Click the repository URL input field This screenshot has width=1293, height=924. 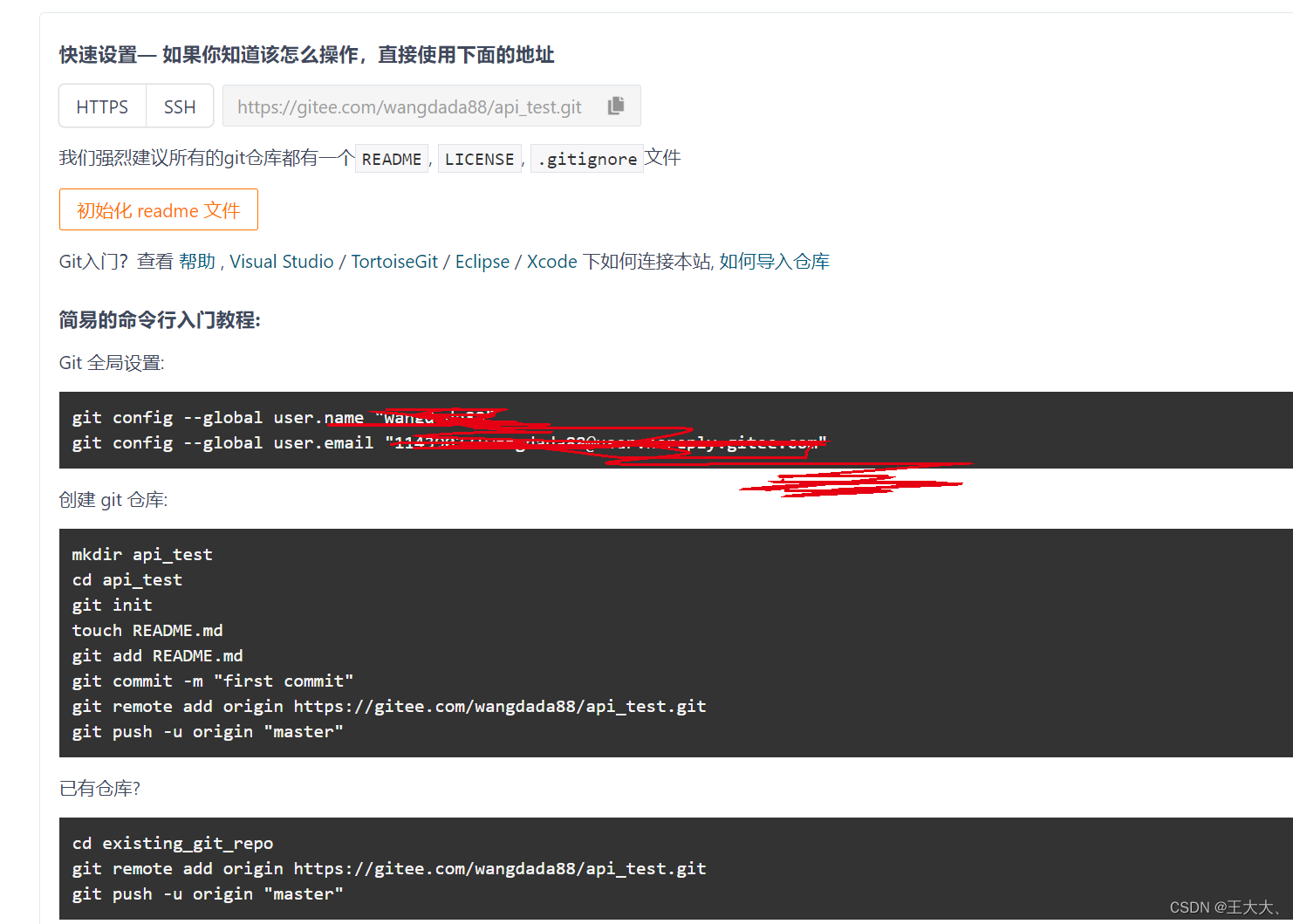tap(431, 106)
